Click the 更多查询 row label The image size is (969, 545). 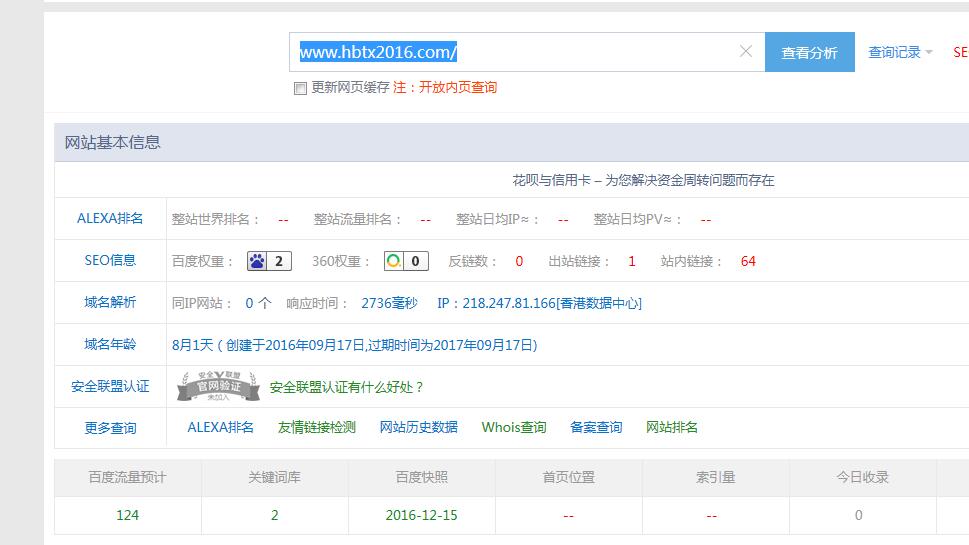tap(110, 428)
